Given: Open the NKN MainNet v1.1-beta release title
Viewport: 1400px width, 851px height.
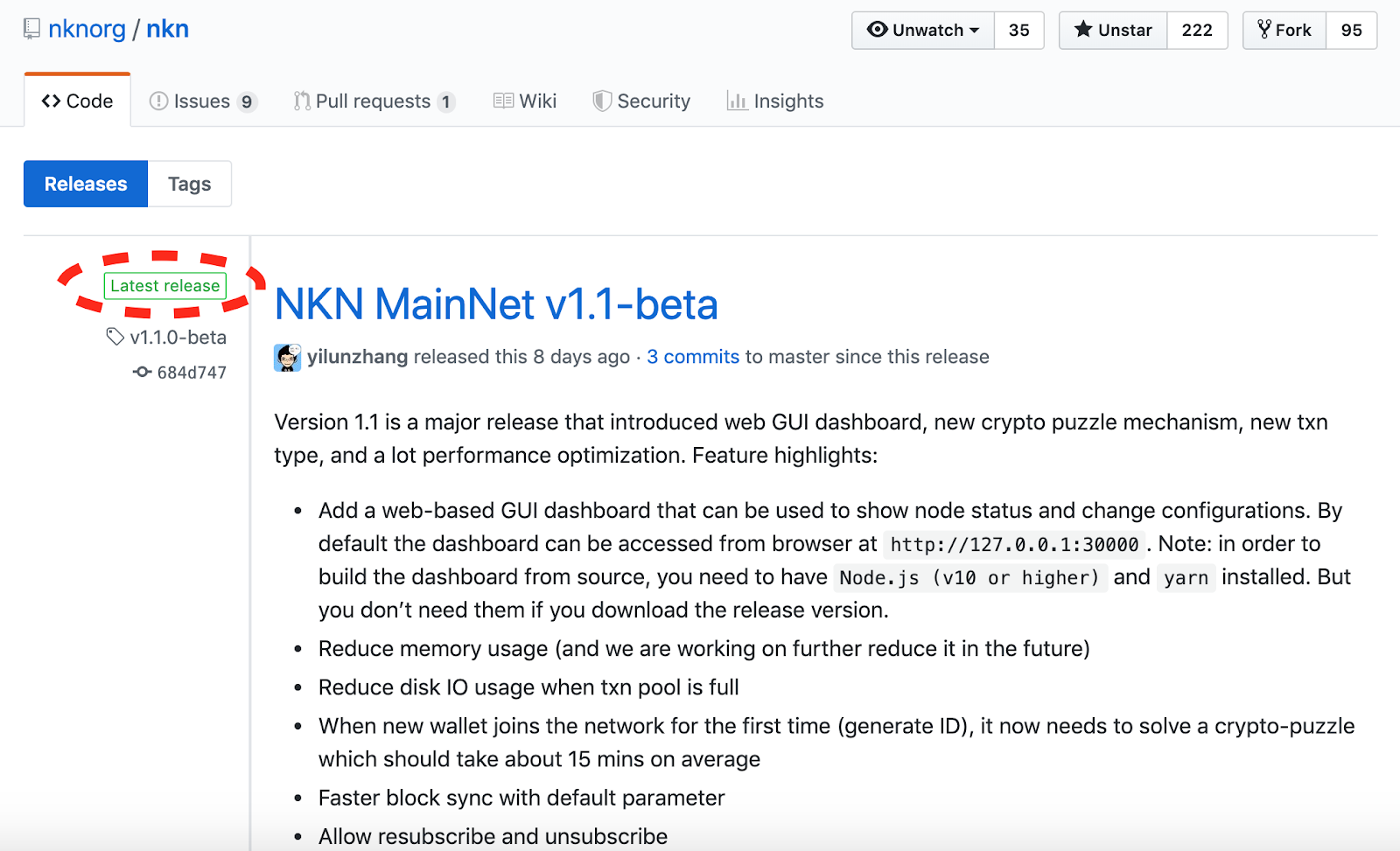Looking at the screenshot, I should pyautogui.click(x=496, y=303).
